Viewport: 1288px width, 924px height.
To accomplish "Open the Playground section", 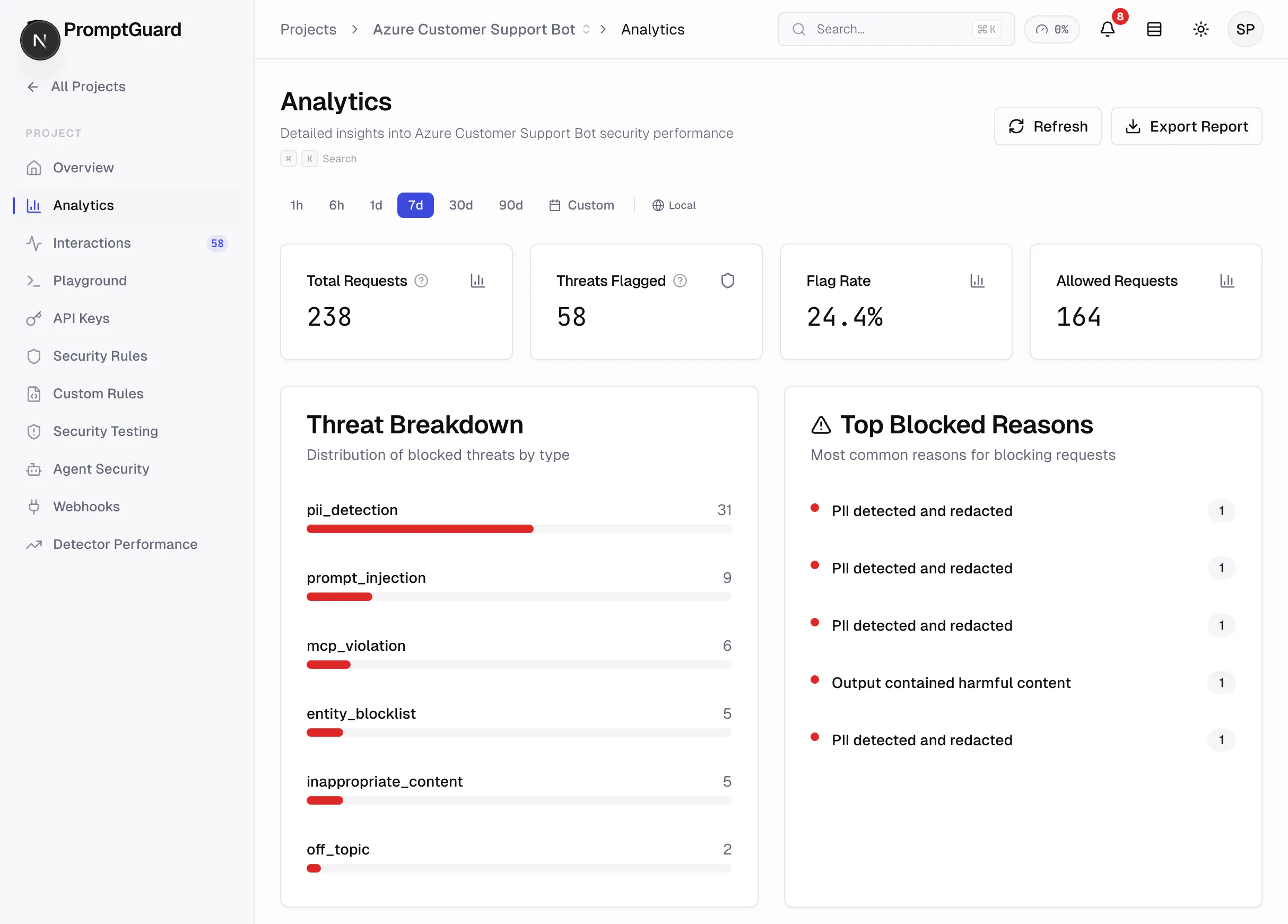I will 126,281.
